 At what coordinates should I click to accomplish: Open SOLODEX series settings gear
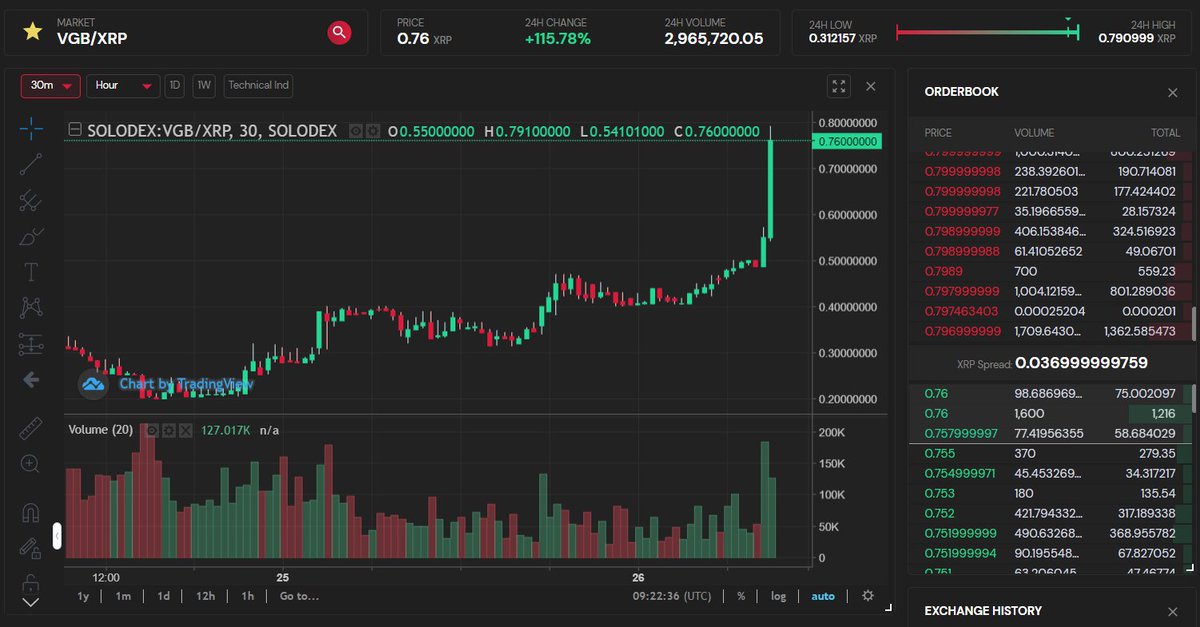pos(373,130)
